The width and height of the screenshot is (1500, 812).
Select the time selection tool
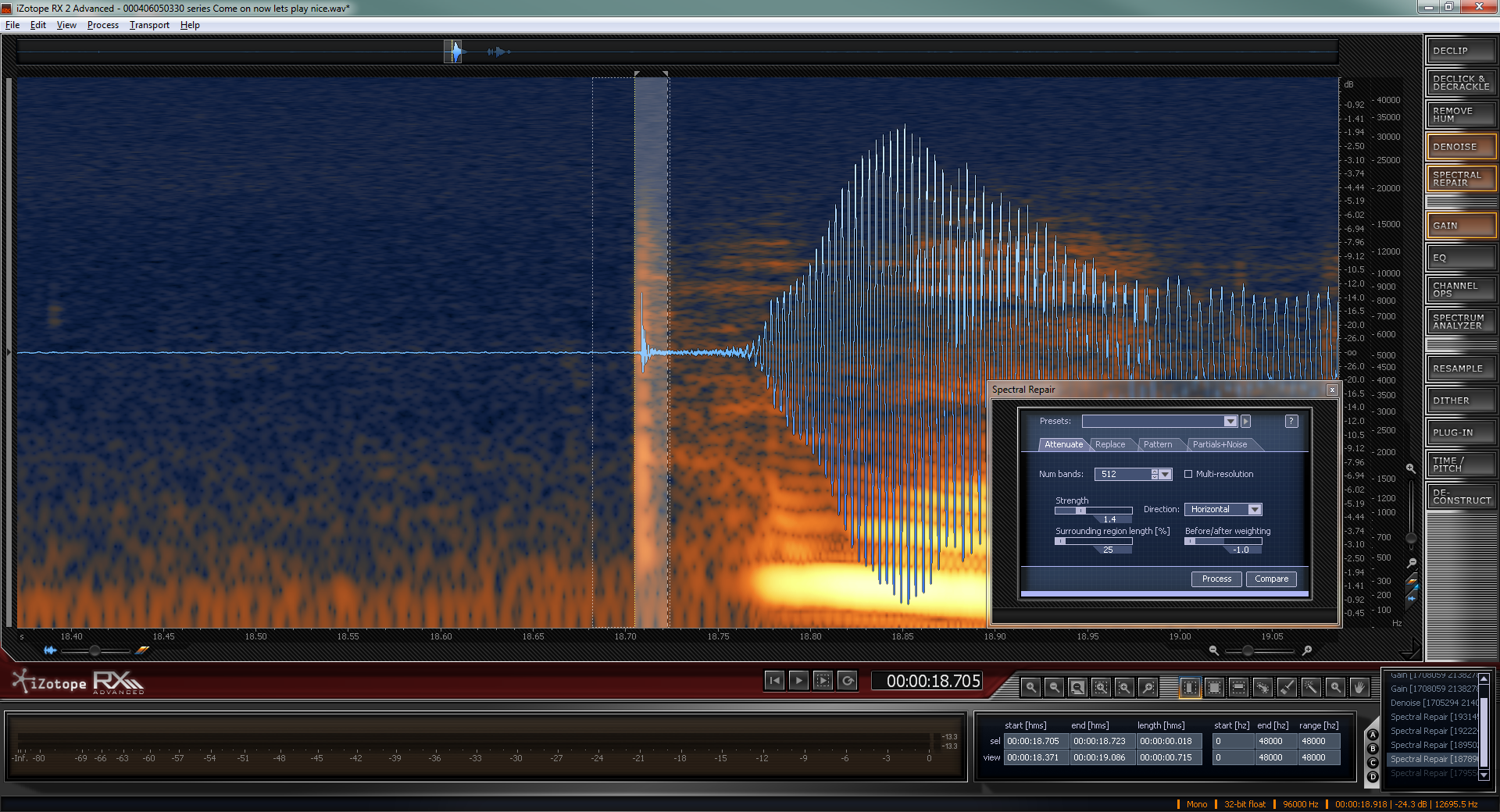click(1190, 687)
